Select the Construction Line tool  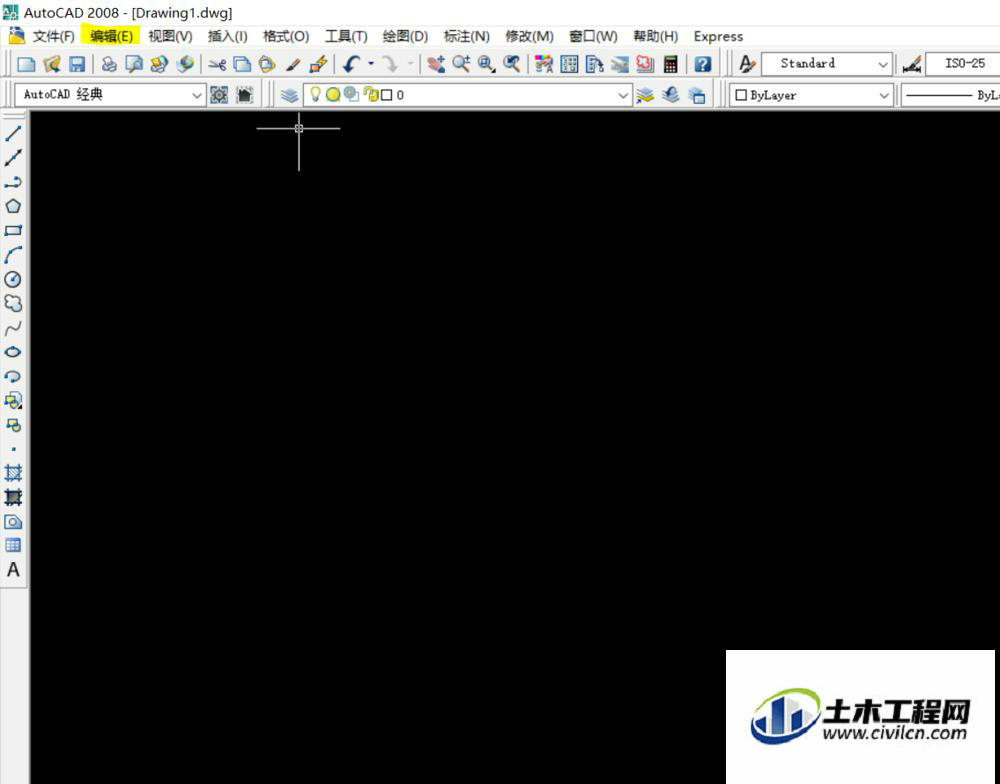pyautogui.click(x=13, y=158)
